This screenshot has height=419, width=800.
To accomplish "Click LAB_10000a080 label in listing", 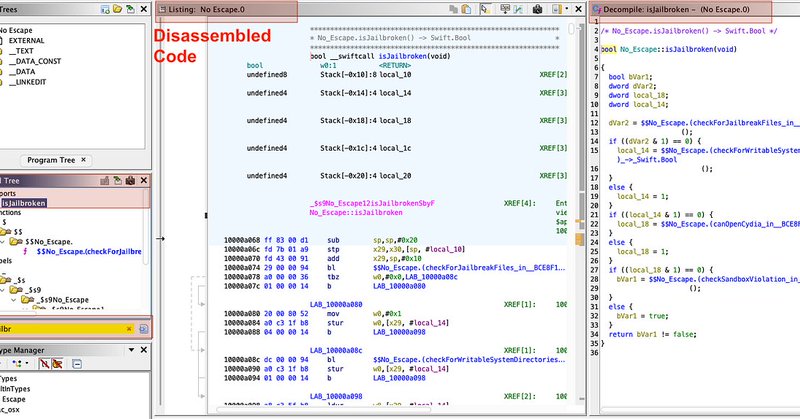I will (336, 304).
